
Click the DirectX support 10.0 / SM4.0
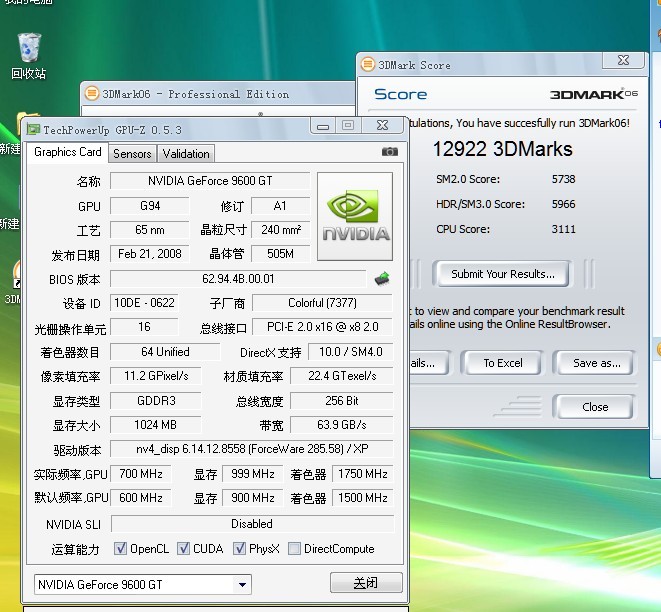click(350, 352)
